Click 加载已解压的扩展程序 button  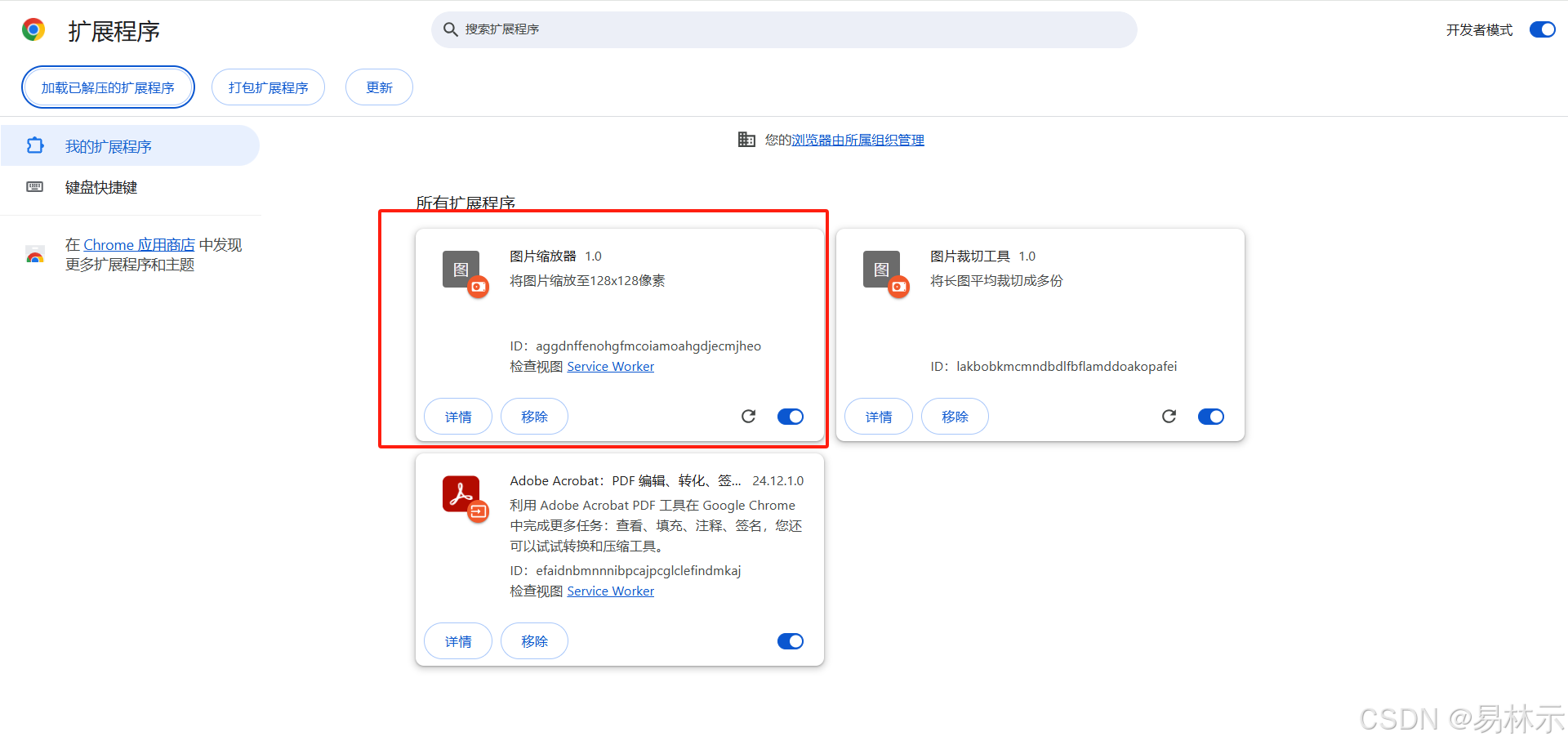[x=108, y=87]
